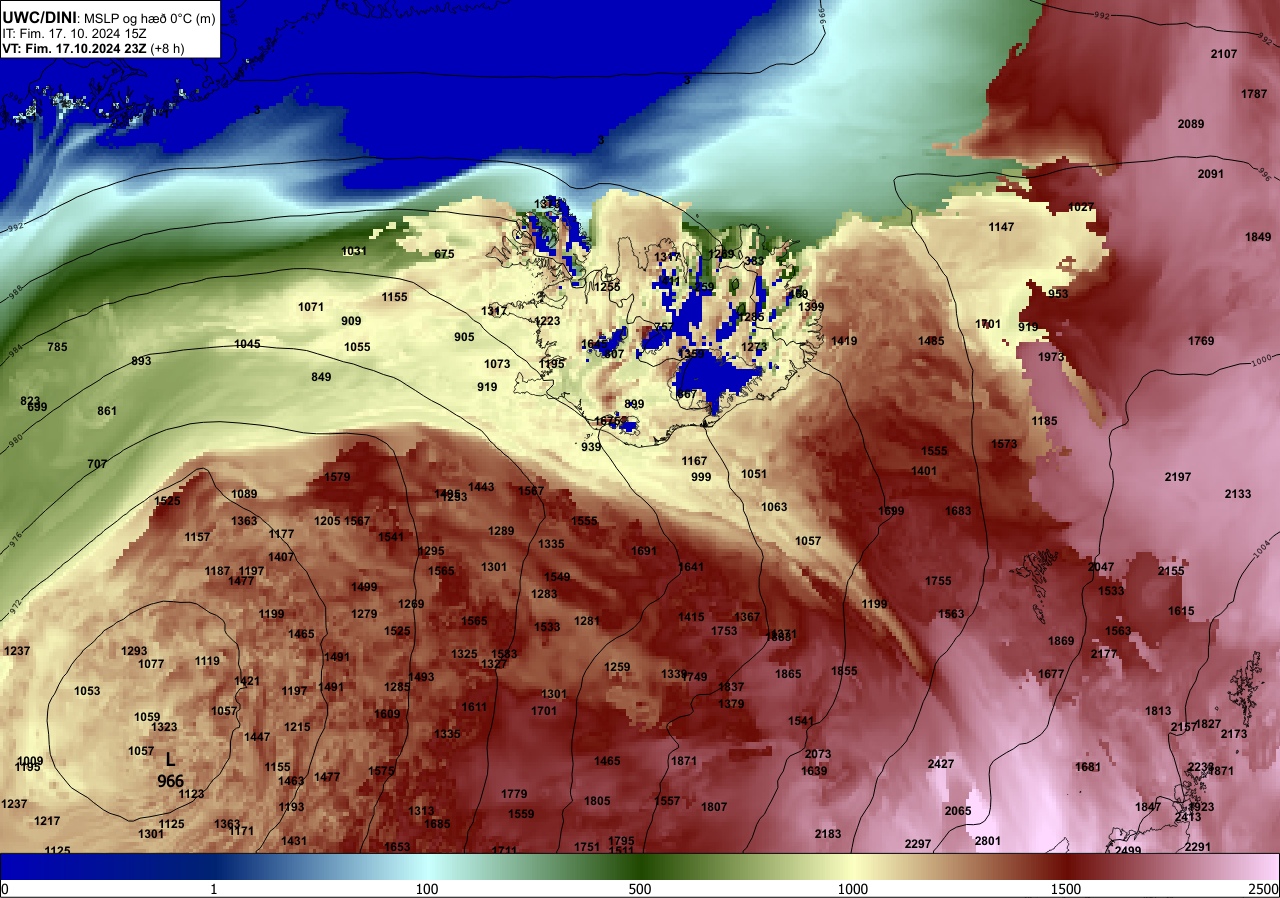Click the 2801 height value
Image resolution: width=1280 pixels, height=898 pixels.
click(x=987, y=841)
